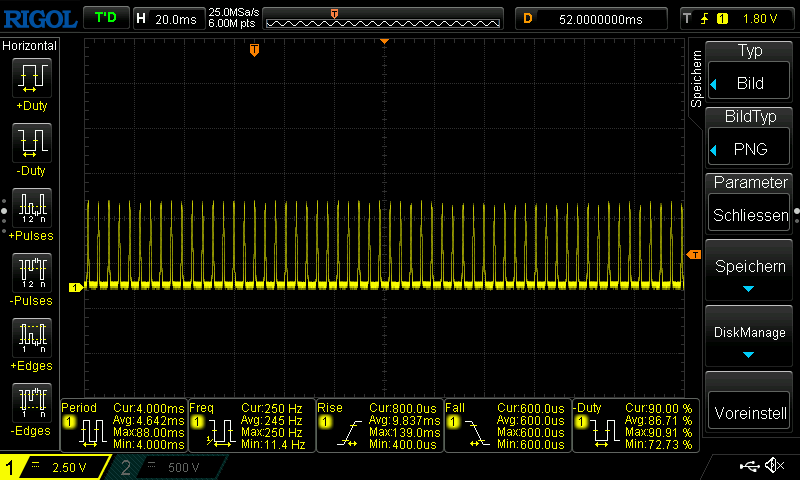Image resolution: width=800 pixels, height=480 pixels.
Task: Select the -Duty measurement icon
Action: coord(32,143)
